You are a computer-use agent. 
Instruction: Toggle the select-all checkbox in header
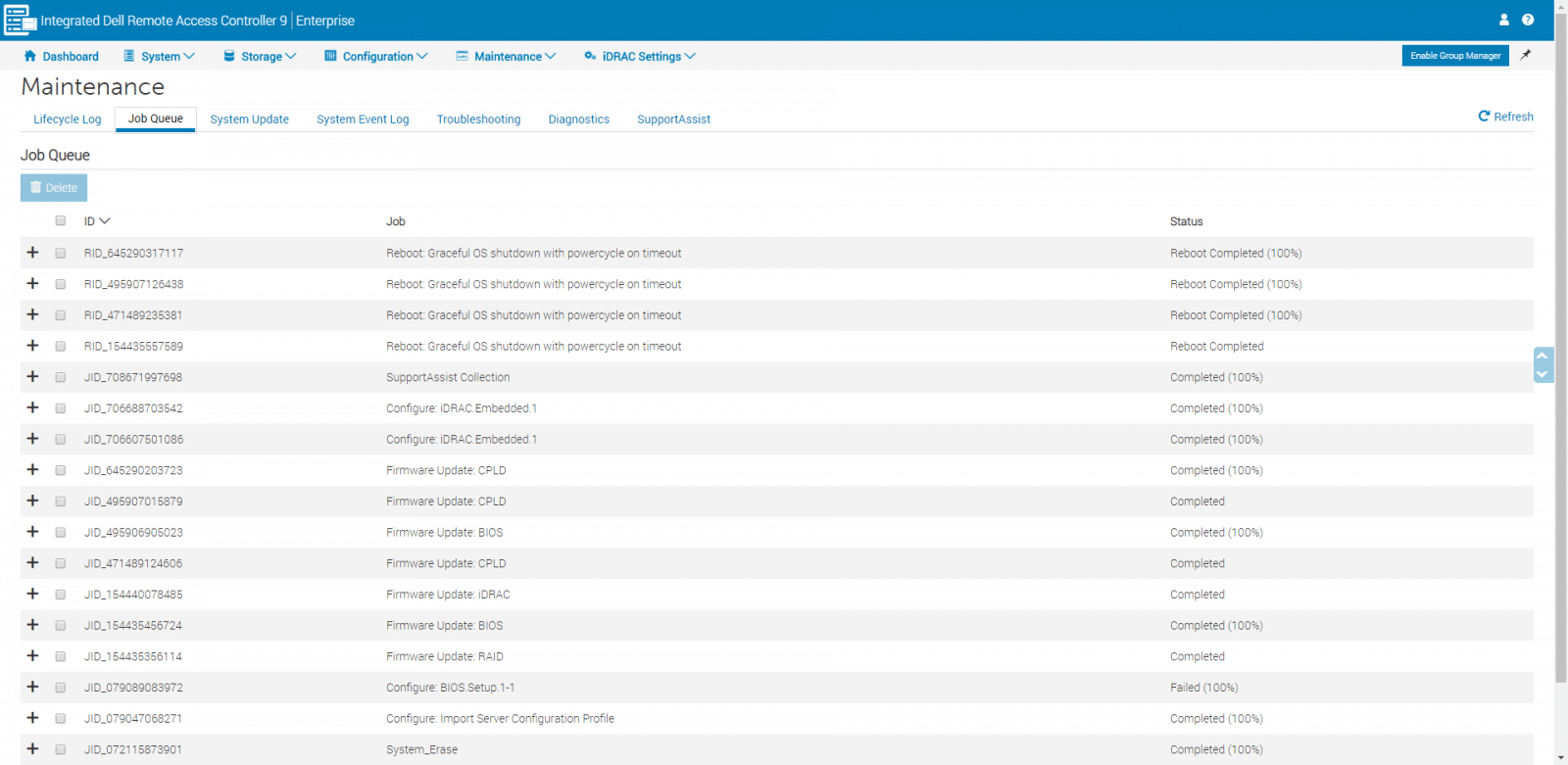61,220
